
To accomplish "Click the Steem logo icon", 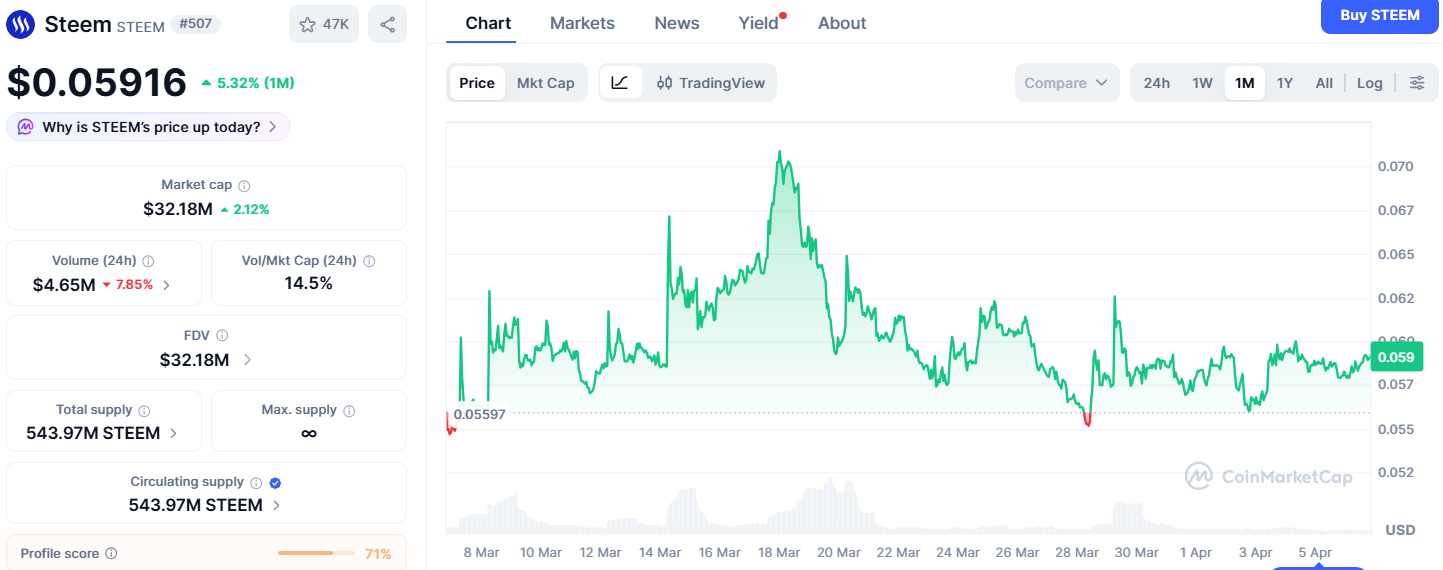I will click(20, 24).
